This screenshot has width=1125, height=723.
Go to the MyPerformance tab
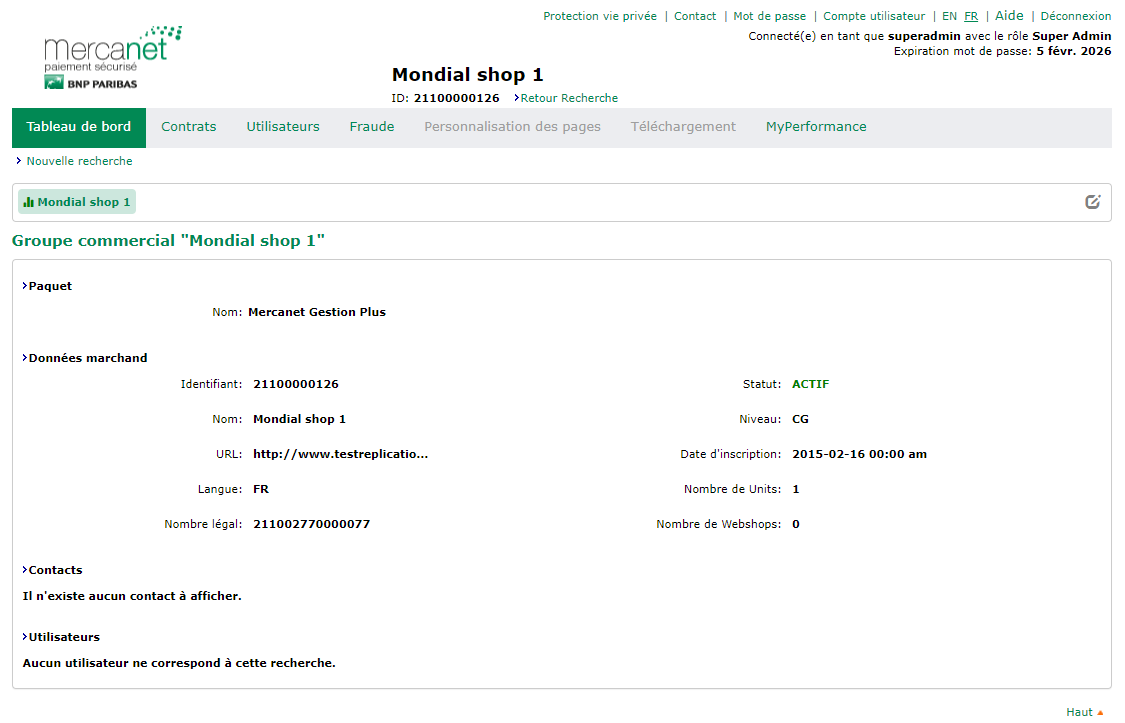pos(816,127)
